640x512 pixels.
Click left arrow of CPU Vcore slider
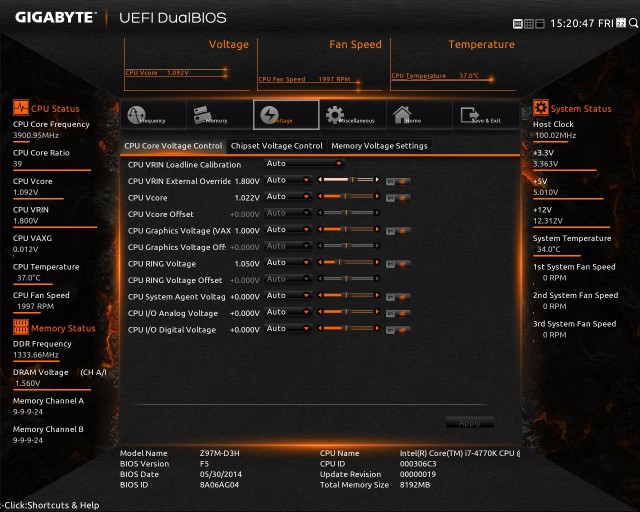click(320, 196)
